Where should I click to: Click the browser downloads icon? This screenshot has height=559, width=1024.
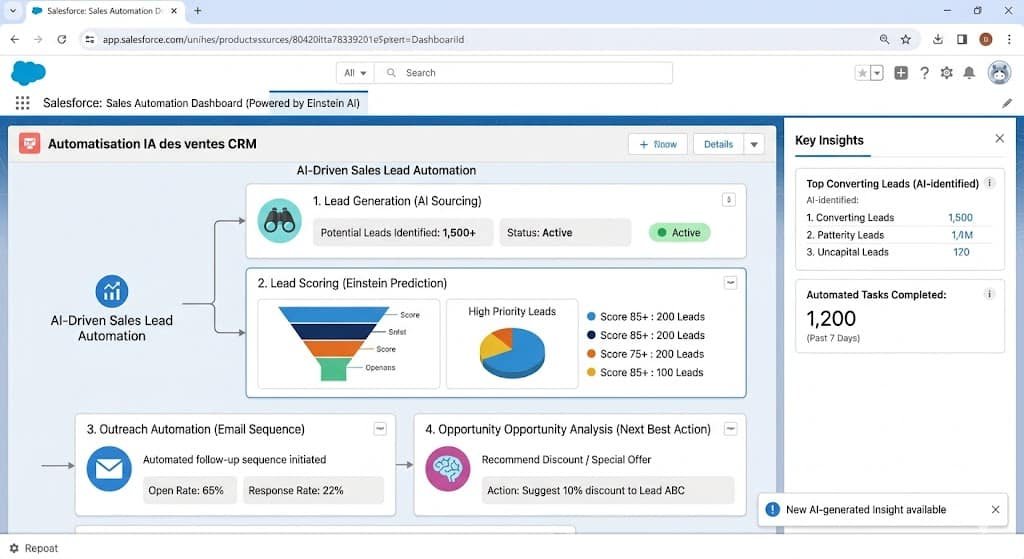pos(938,39)
